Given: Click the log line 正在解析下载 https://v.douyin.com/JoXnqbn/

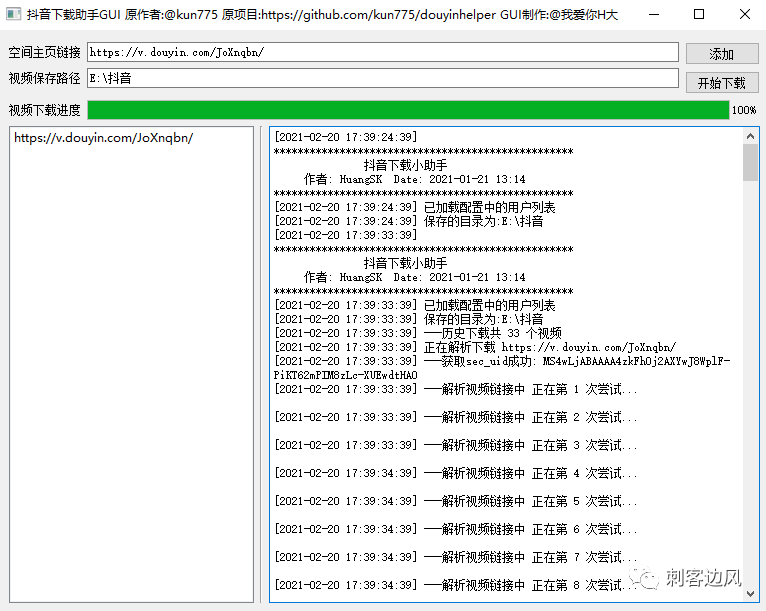Looking at the screenshot, I should (475, 347).
